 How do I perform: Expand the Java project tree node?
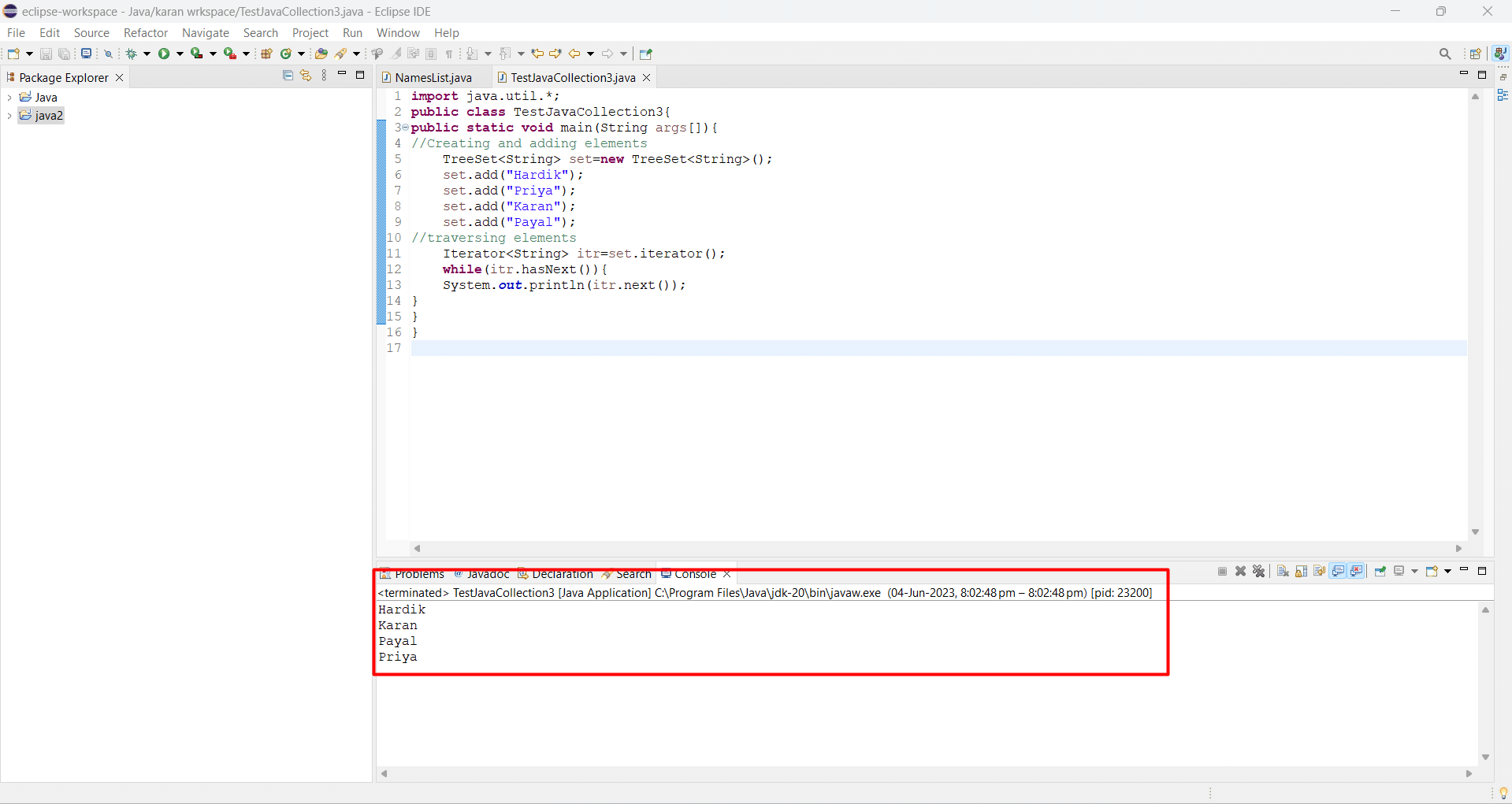coord(9,98)
